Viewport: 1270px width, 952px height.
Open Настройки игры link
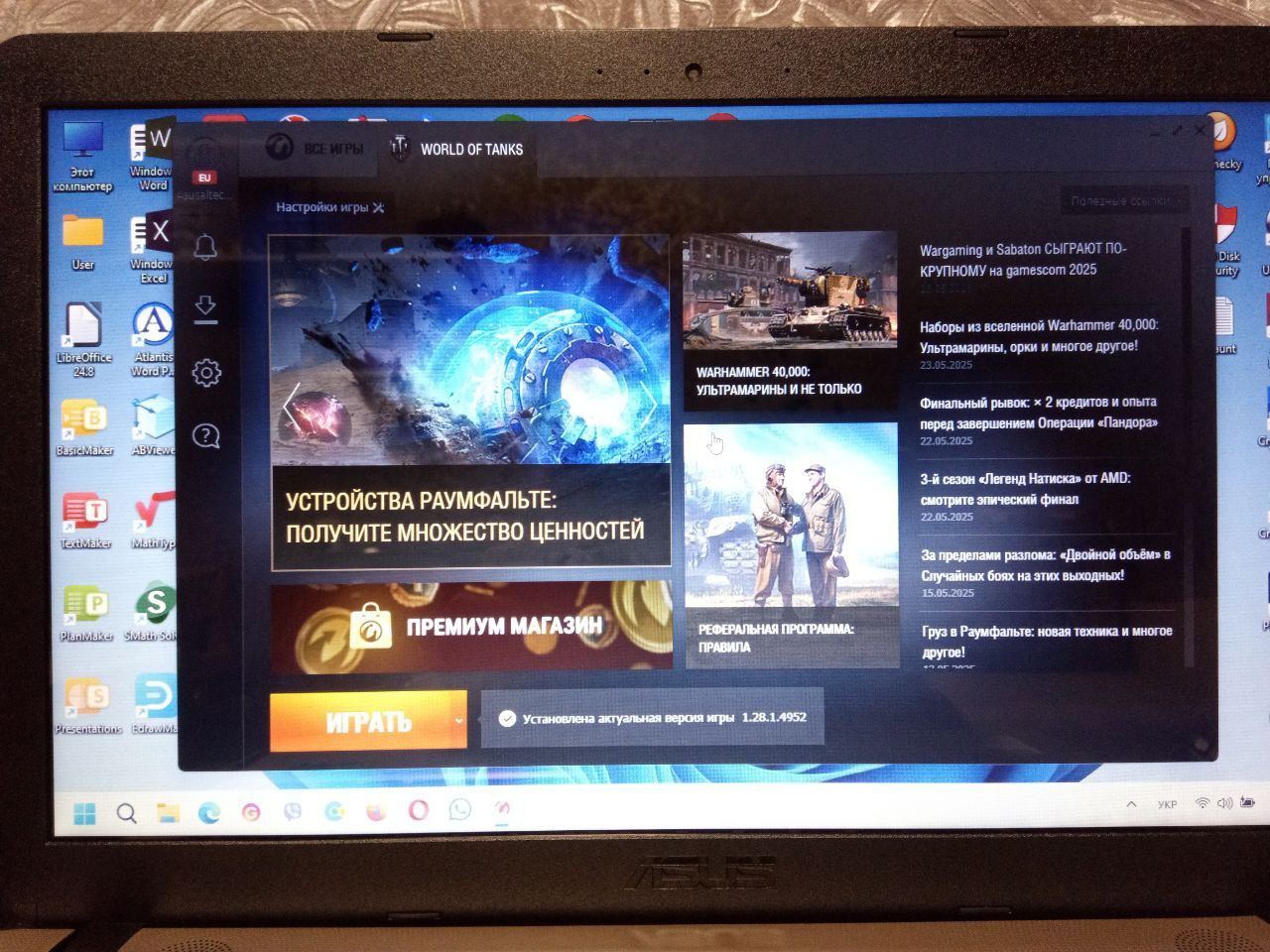click(x=329, y=207)
